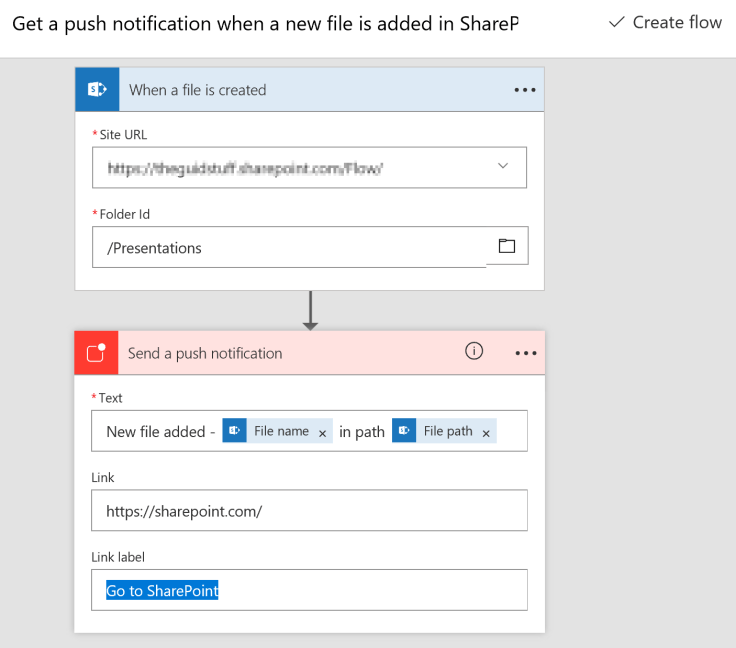This screenshot has height=648, width=736.
Task: Click the Folder Id input field
Action: (x=288, y=247)
